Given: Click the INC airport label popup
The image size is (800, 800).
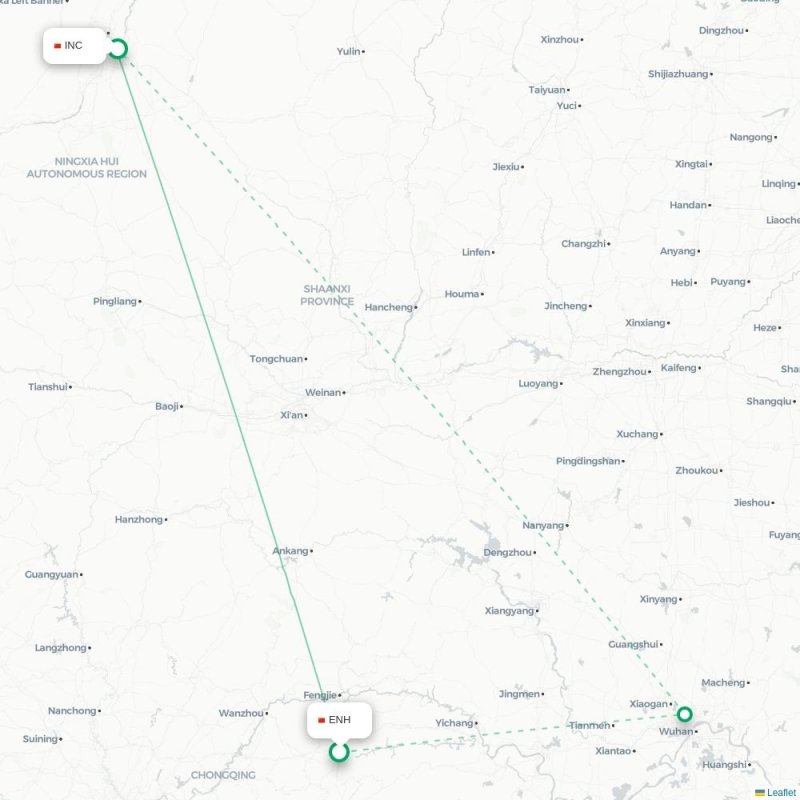Looking at the screenshot, I should (74, 46).
